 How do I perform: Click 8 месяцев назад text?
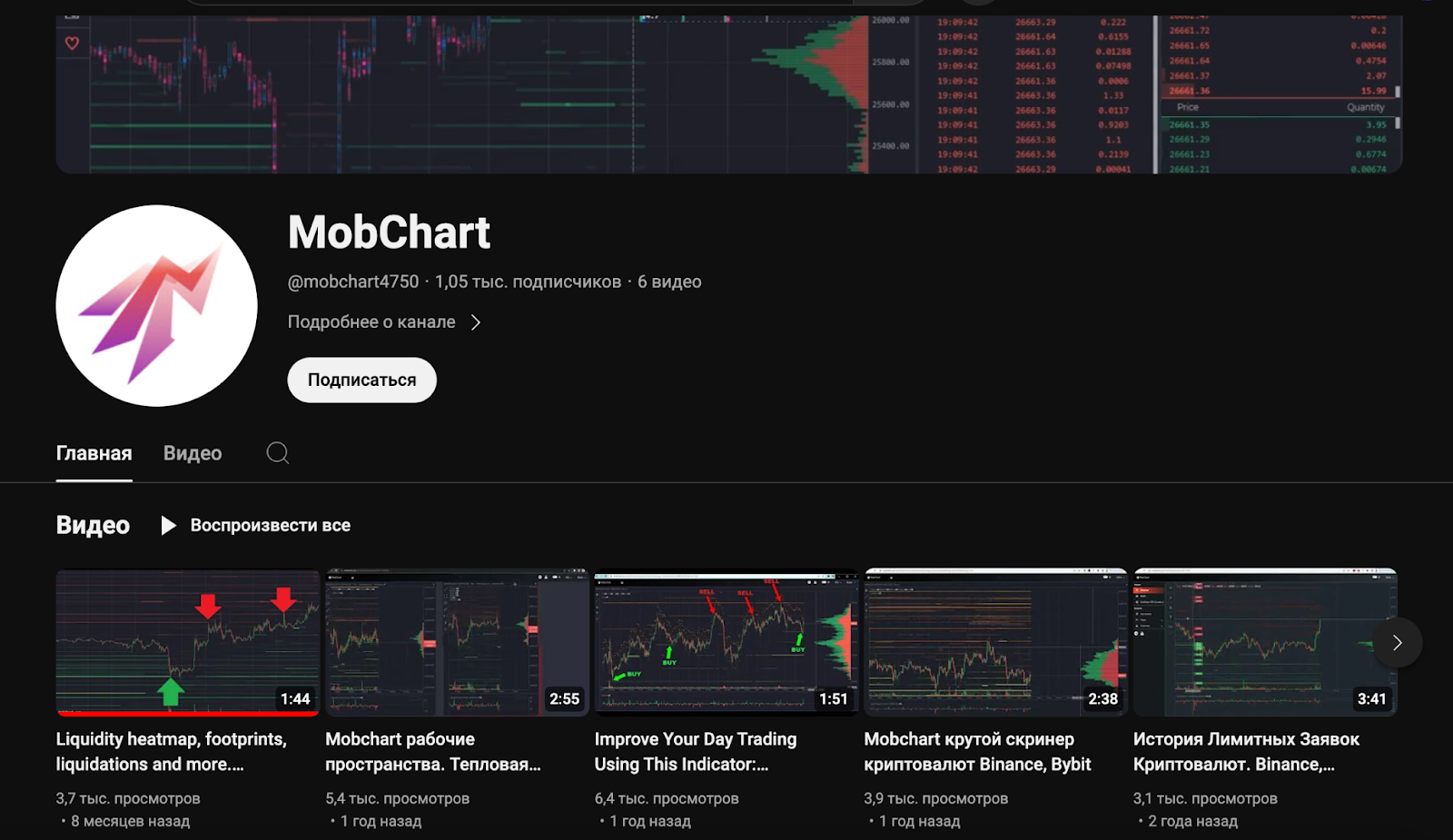click(x=131, y=821)
